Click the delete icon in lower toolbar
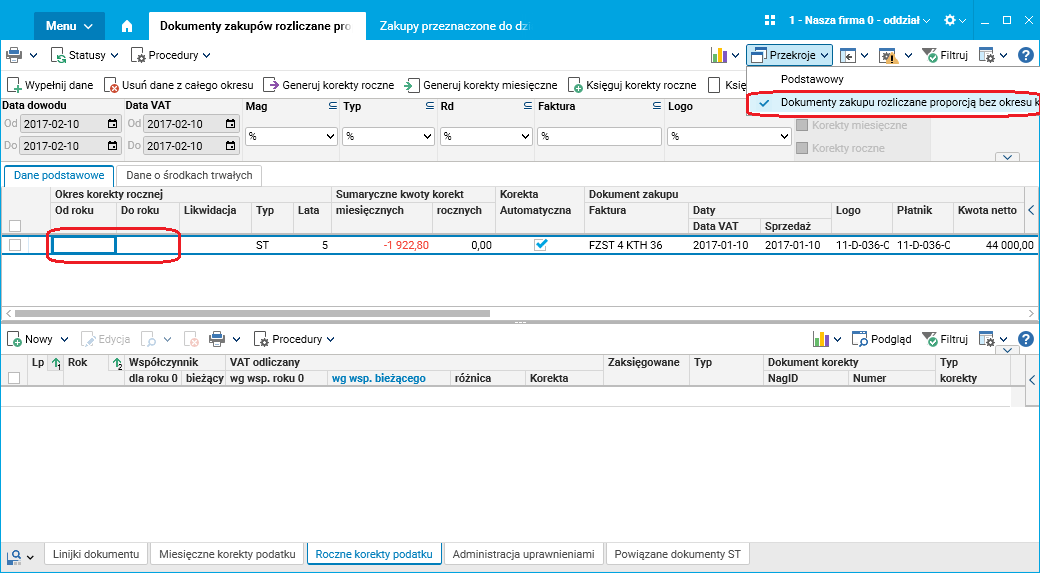The width and height of the screenshot is (1040, 573). click(191, 340)
